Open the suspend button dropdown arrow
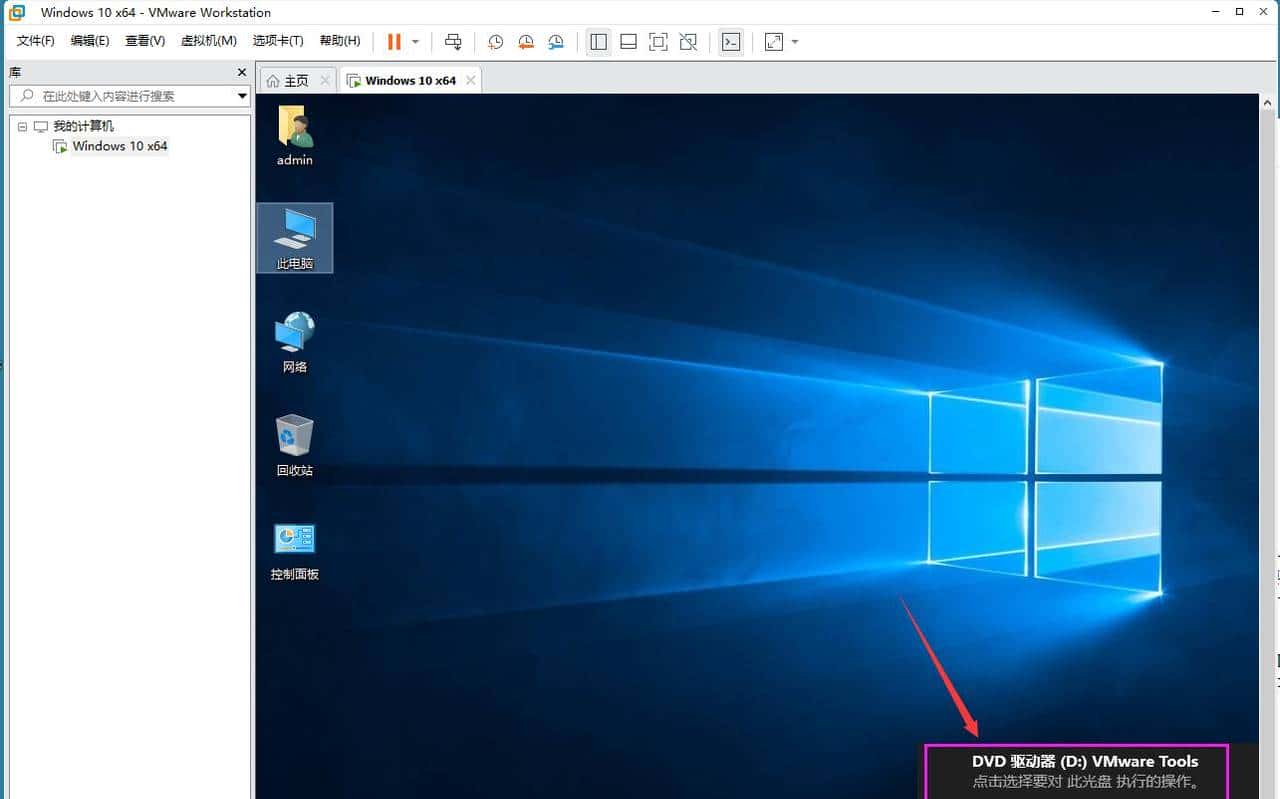1280x799 pixels. click(414, 41)
